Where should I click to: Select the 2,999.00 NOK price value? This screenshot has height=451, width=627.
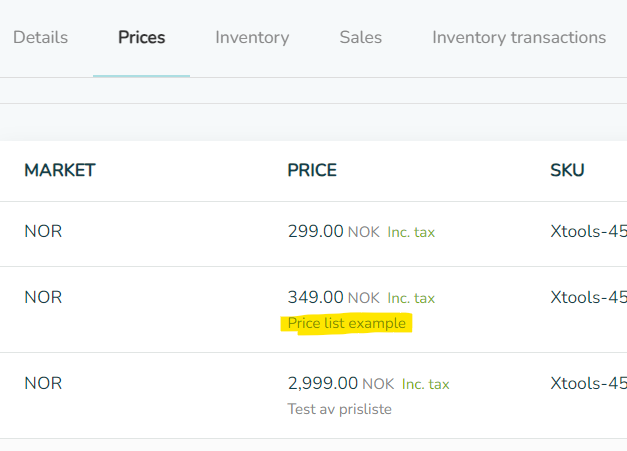341,383
